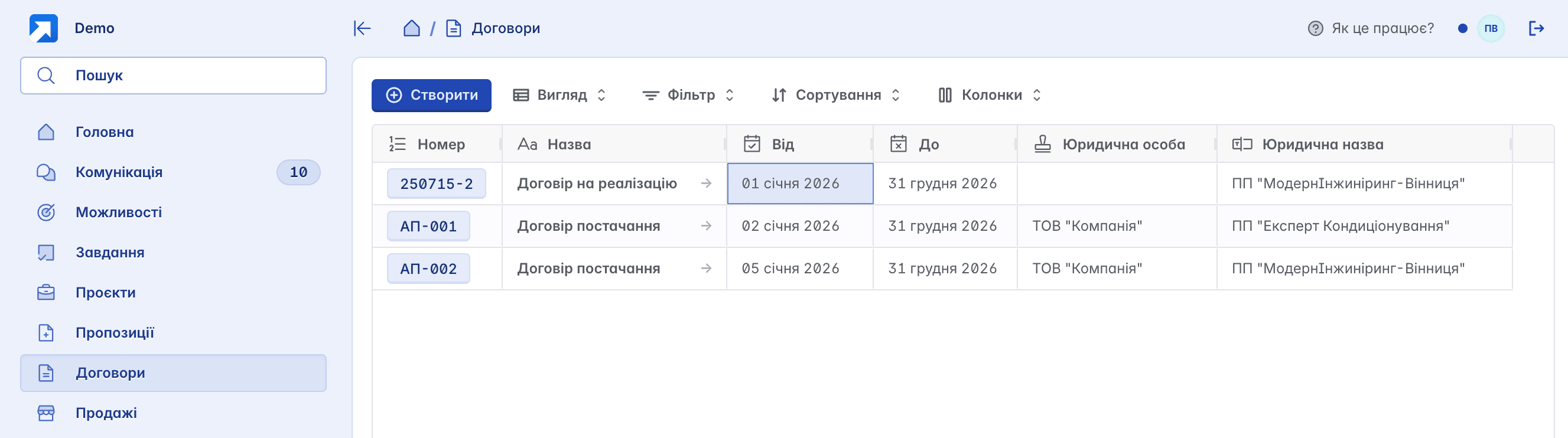Click the Комунікація chat bubbles icon
Screen dimensions: 1568x438
(46, 172)
